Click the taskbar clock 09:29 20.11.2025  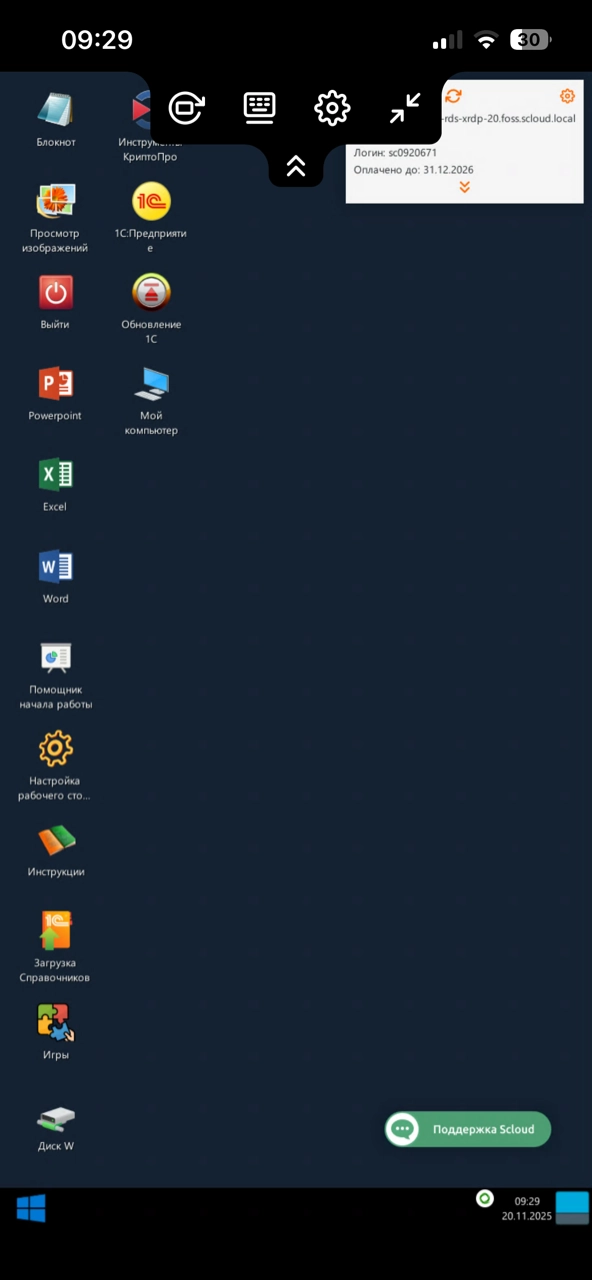(527, 1208)
